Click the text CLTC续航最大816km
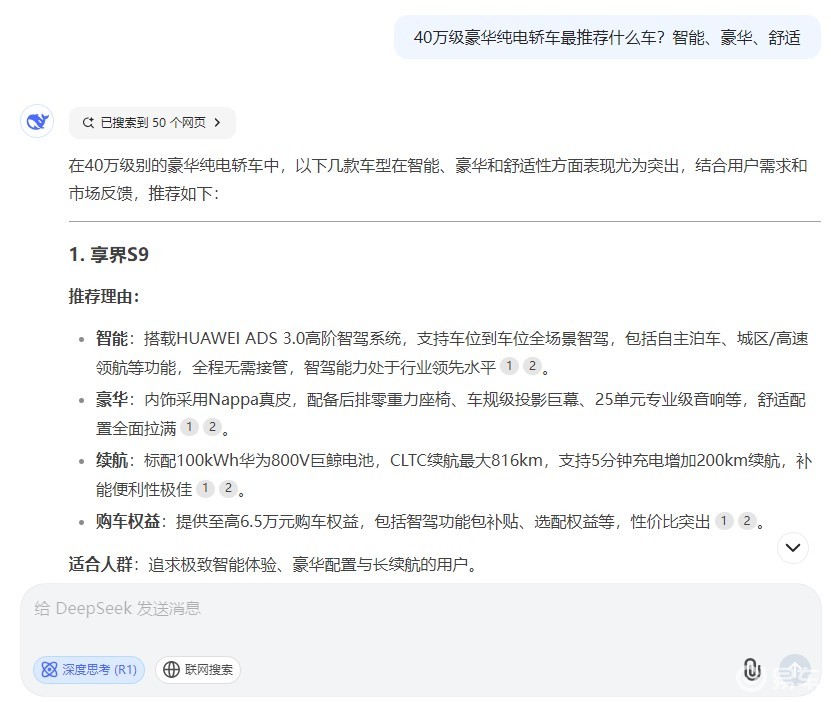This screenshot has height=702, width=831. point(466,460)
